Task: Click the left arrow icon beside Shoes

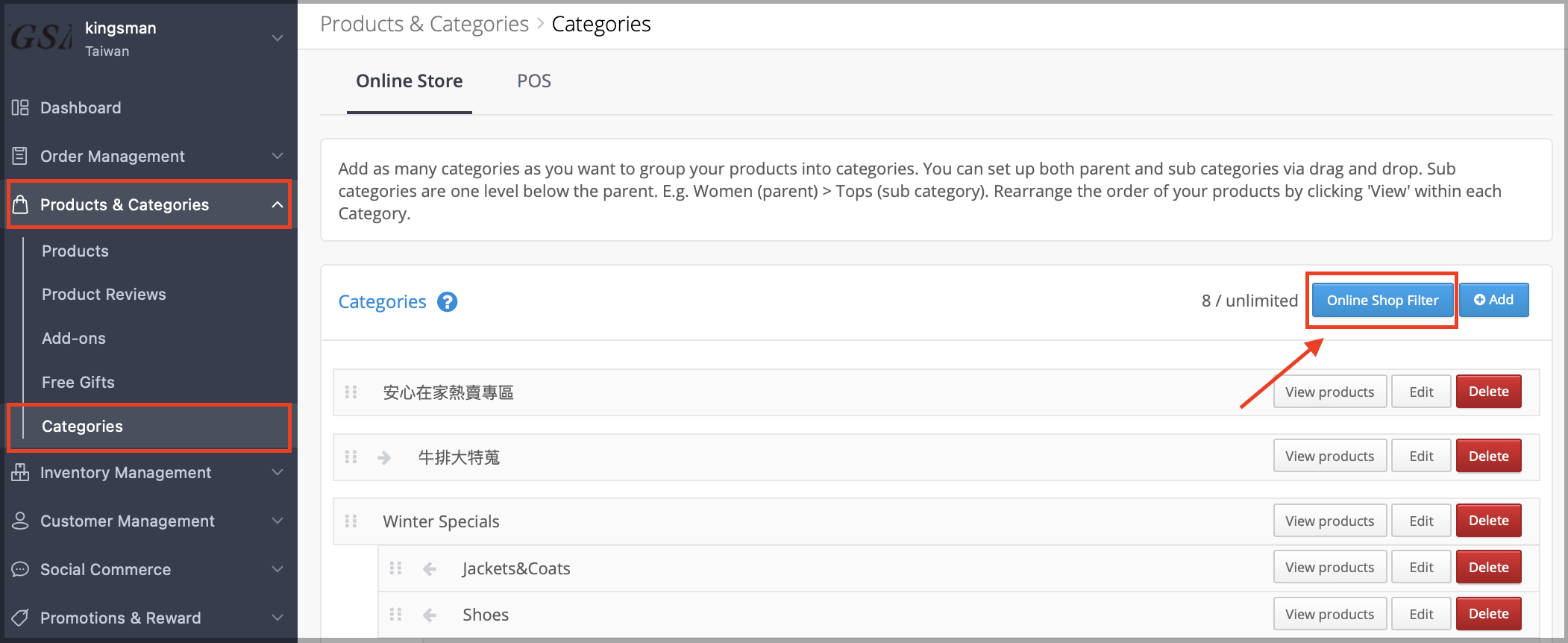Action: click(x=430, y=615)
